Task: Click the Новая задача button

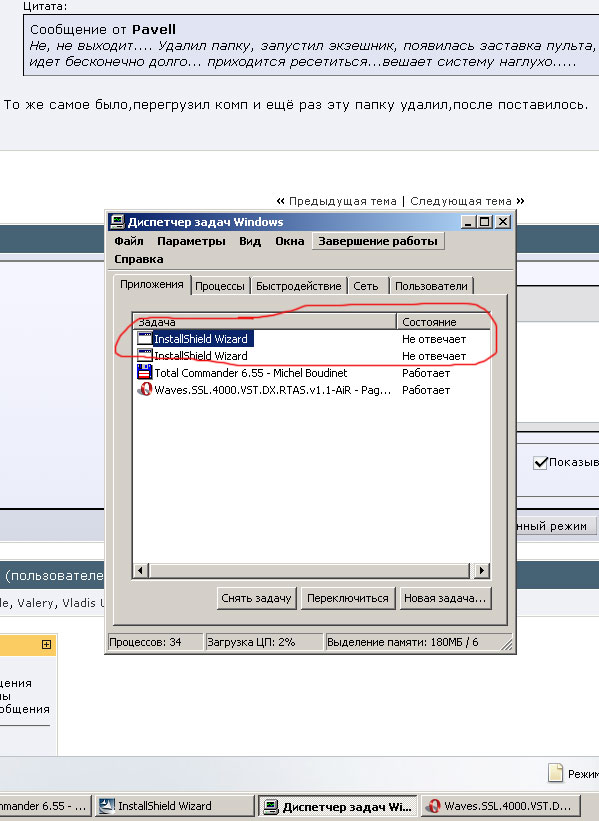Action: 445,598
